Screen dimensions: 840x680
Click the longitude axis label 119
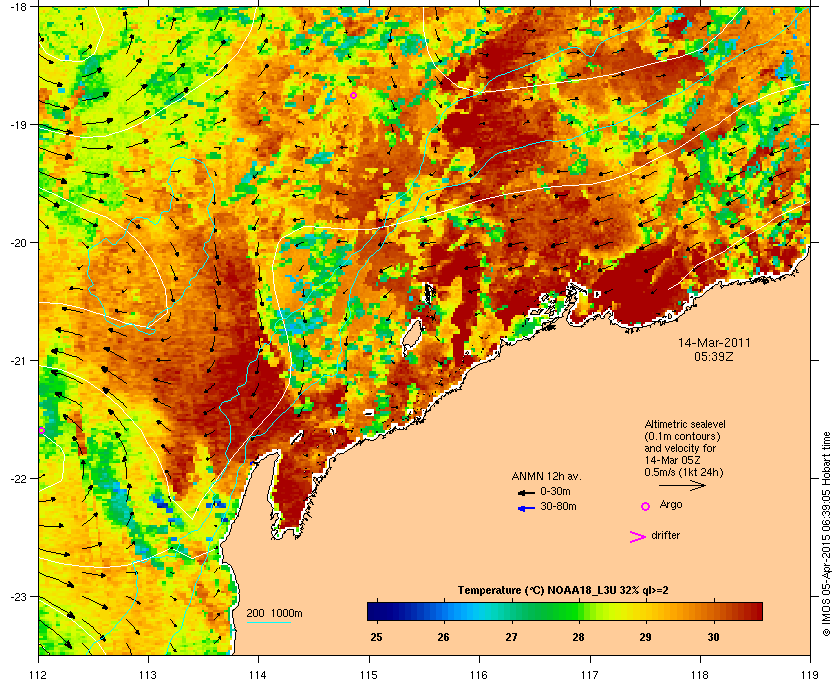(x=810, y=674)
